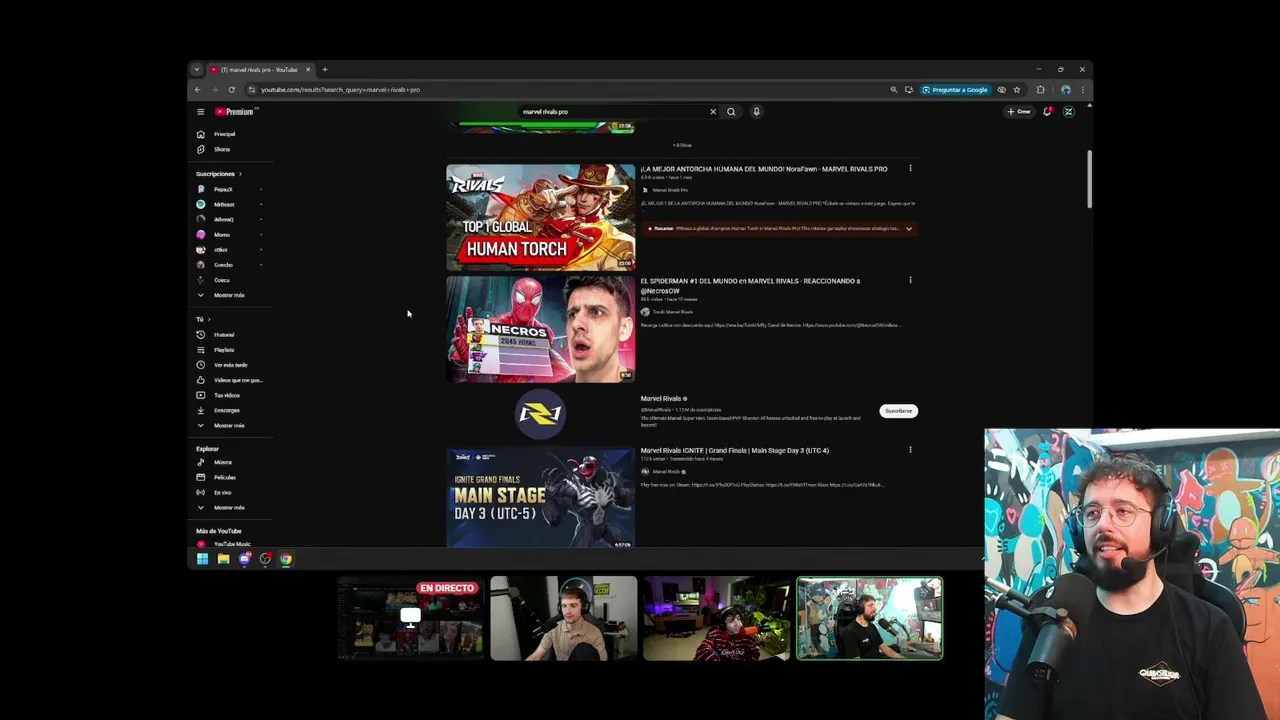Open El Spiderman #1 del mundo title
The height and width of the screenshot is (720, 1280).
750,286
